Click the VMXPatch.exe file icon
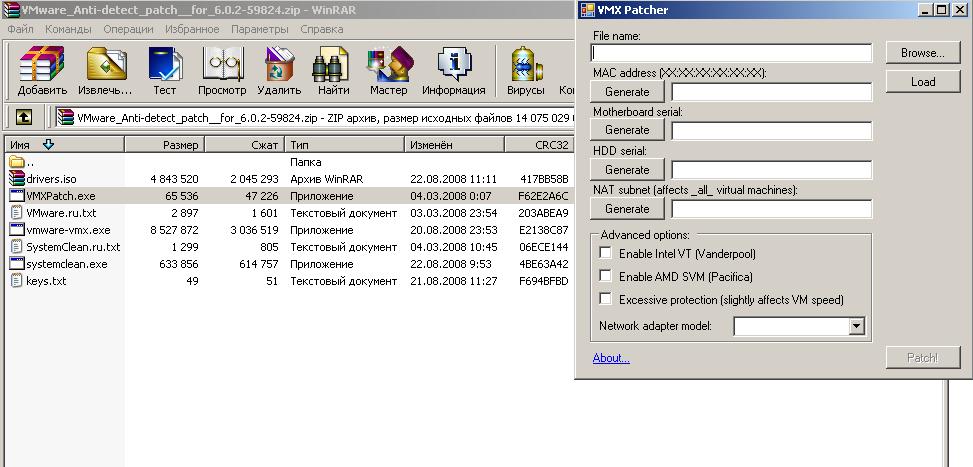Viewport: 973px width, 467px height. pos(17,195)
